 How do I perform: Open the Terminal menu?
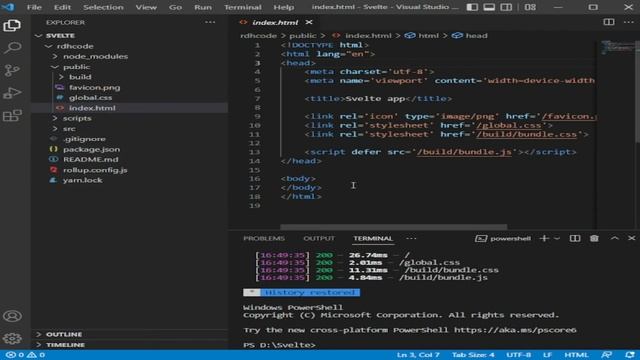[243, 7]
